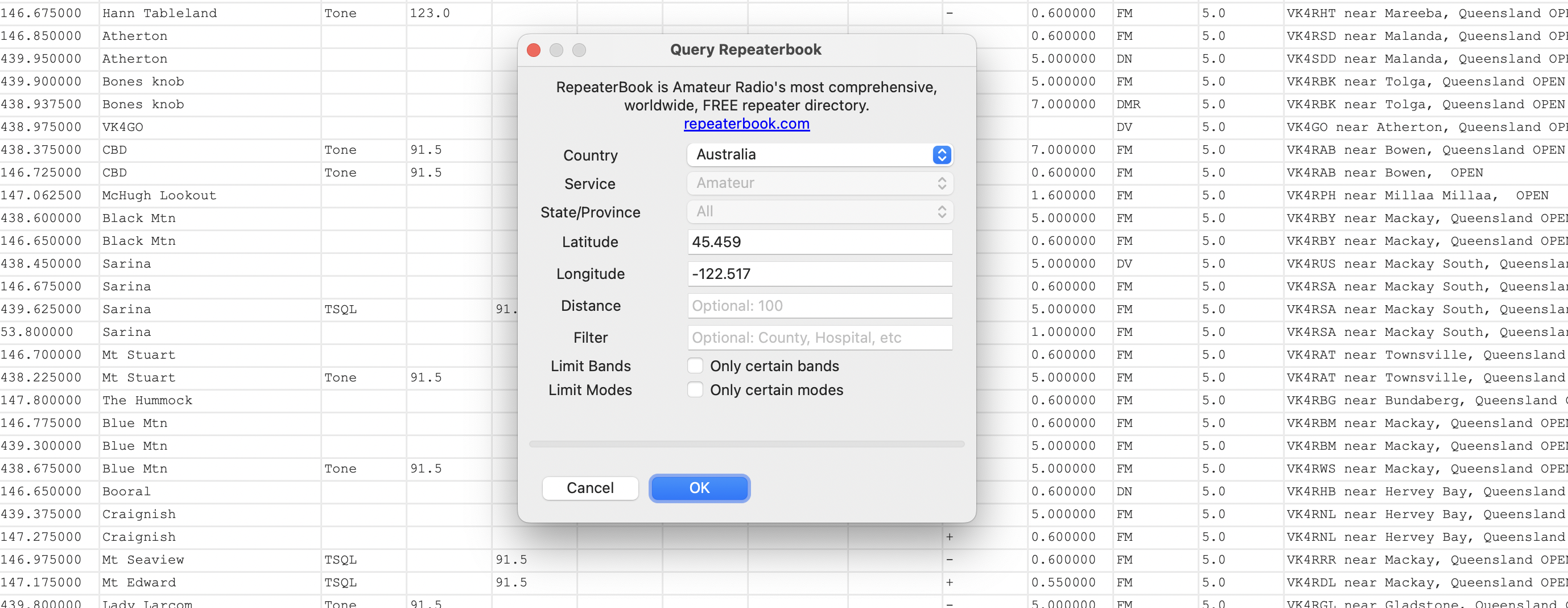Select frequency cell 147.800000
The width and height of the screenshot is (1568, 608).
(x=49, y=400)
